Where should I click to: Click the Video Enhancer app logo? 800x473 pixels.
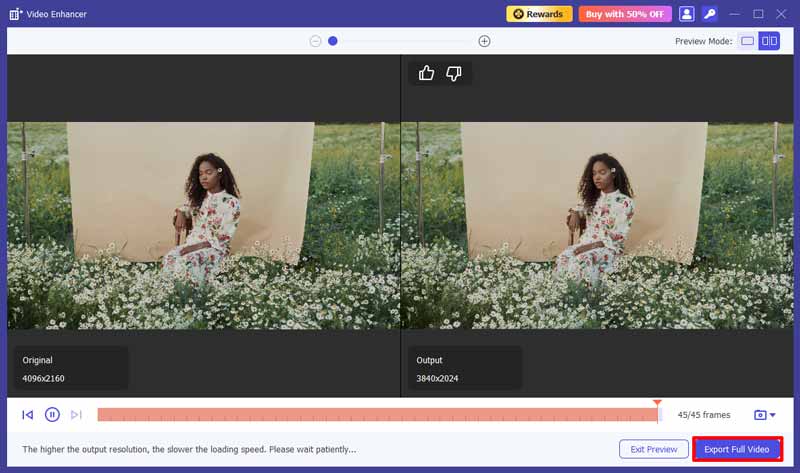16,14
